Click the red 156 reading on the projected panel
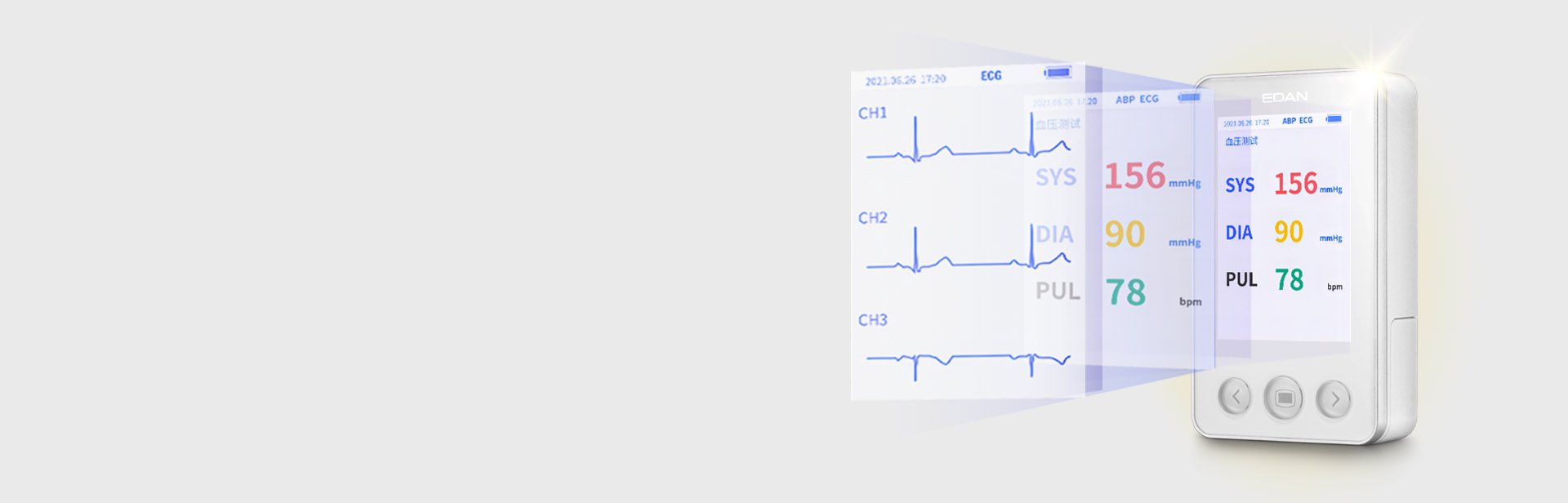Image resolution: width=1568 pixels, height=503 pixels. (x=1134, y=176)
